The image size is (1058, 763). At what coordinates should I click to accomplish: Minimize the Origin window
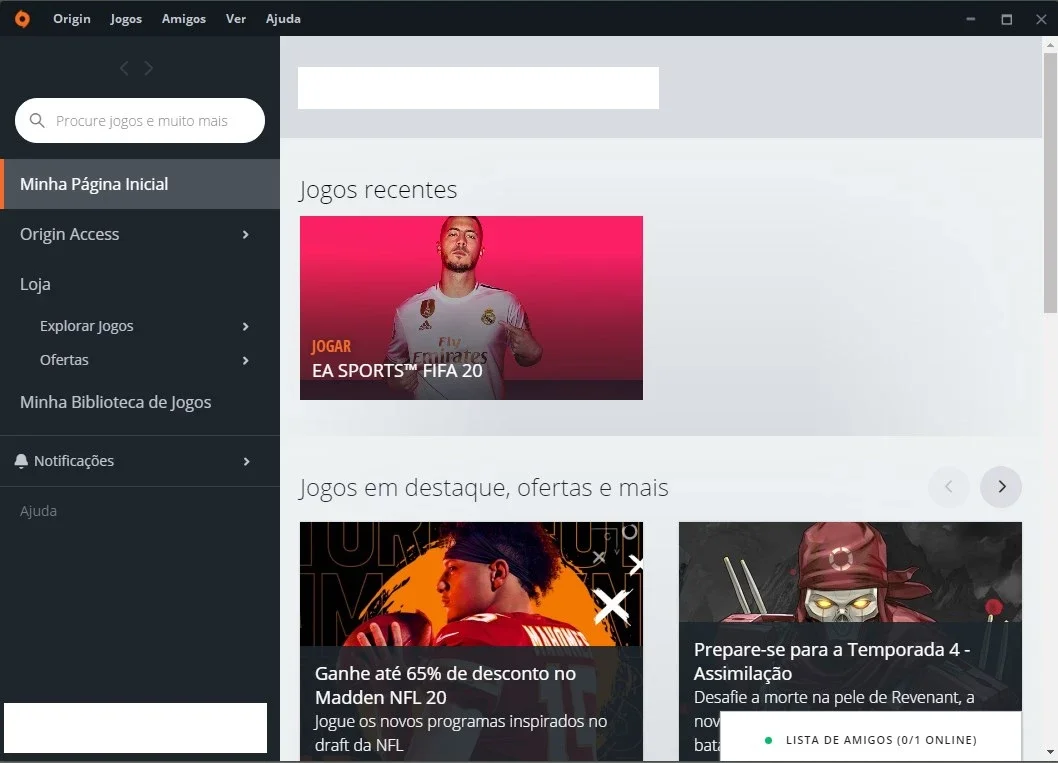(970, 19)
